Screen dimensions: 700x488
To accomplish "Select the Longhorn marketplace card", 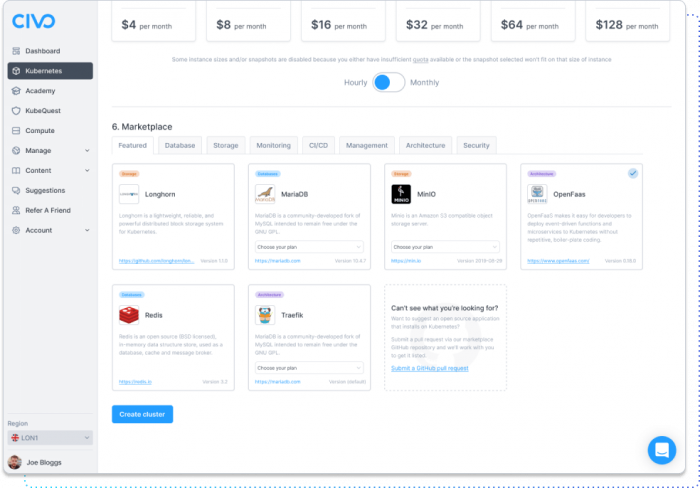I will (173, 217).
